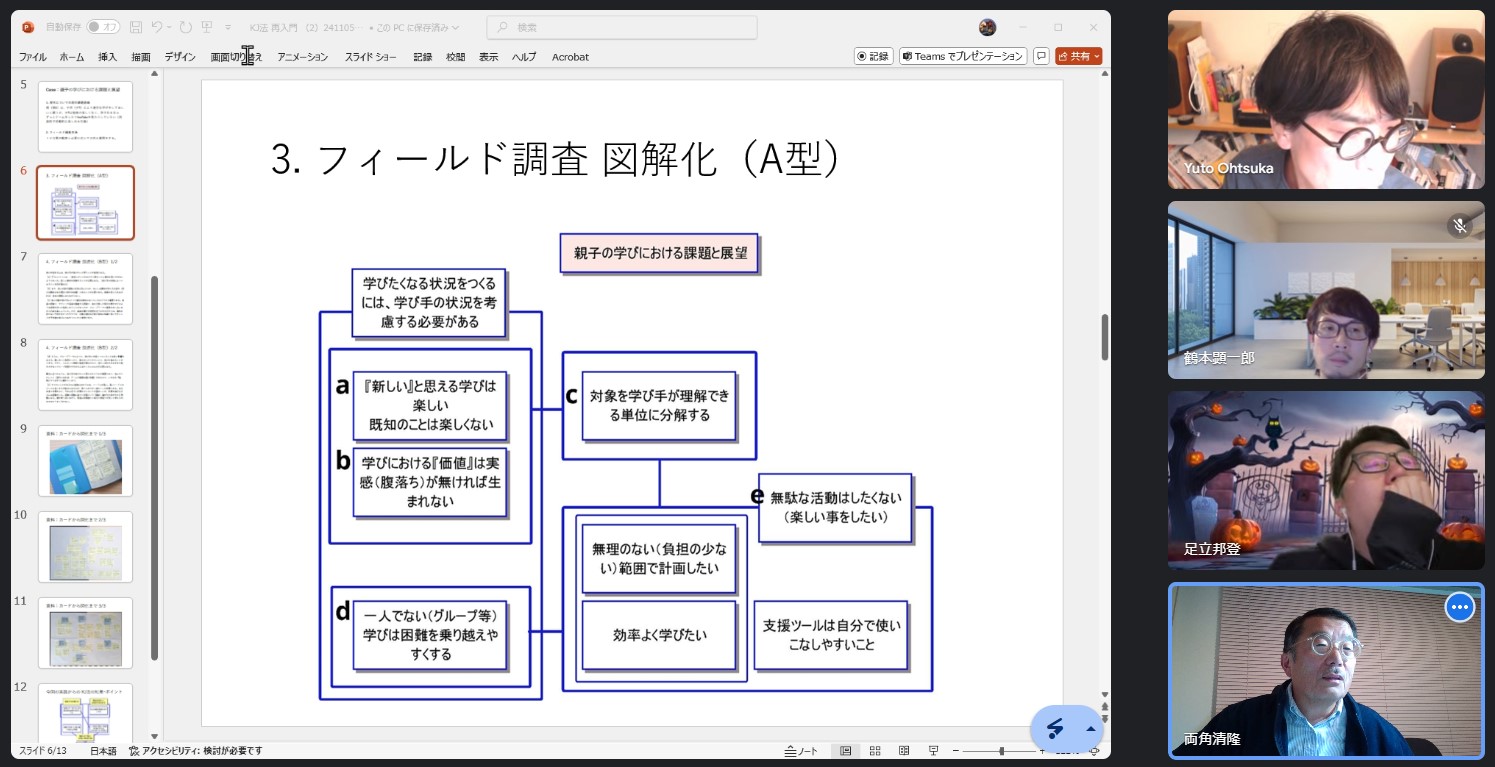This screenshot has width=1495, height=767.
Task: Click the 記録 record button at top right
Action: (x=873, y=57)
